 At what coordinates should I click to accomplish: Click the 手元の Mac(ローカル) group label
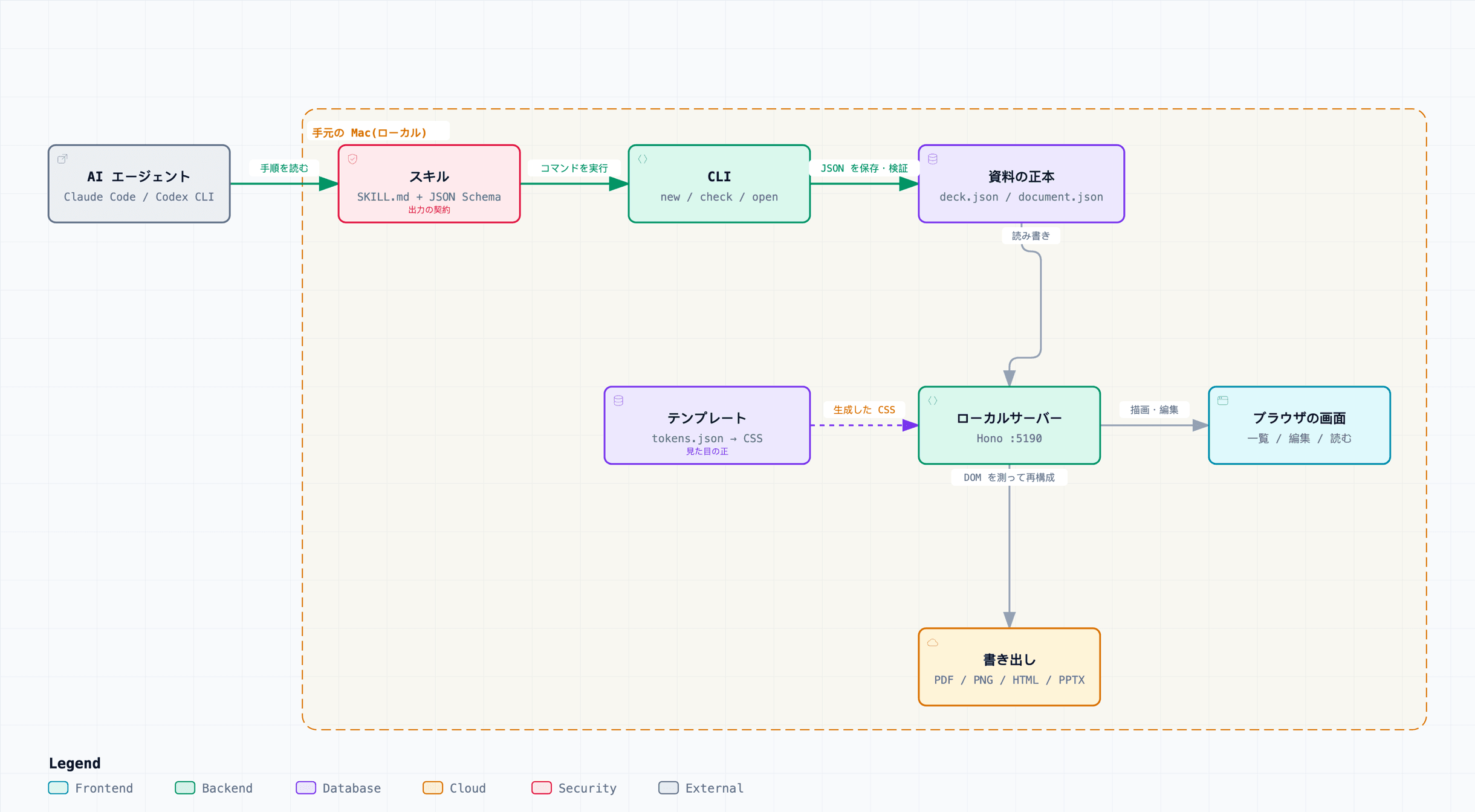click(370, 132)
